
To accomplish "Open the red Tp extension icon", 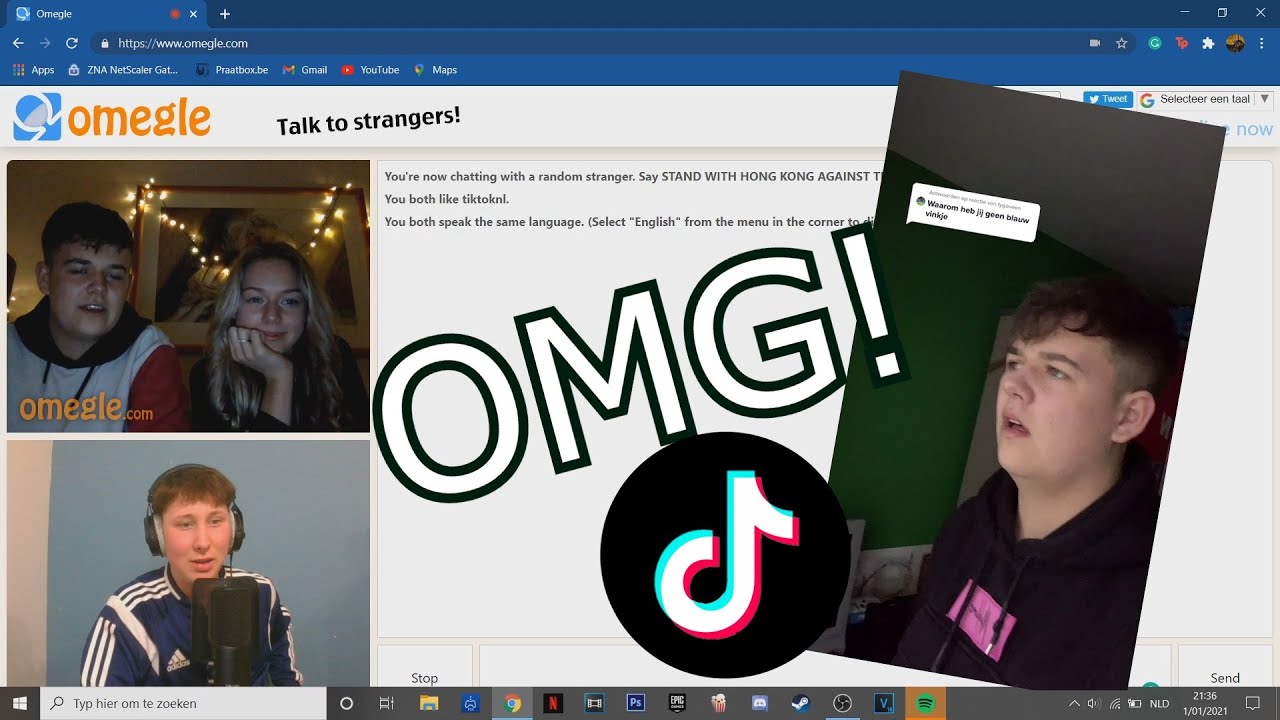I will tap(1182, 43).
